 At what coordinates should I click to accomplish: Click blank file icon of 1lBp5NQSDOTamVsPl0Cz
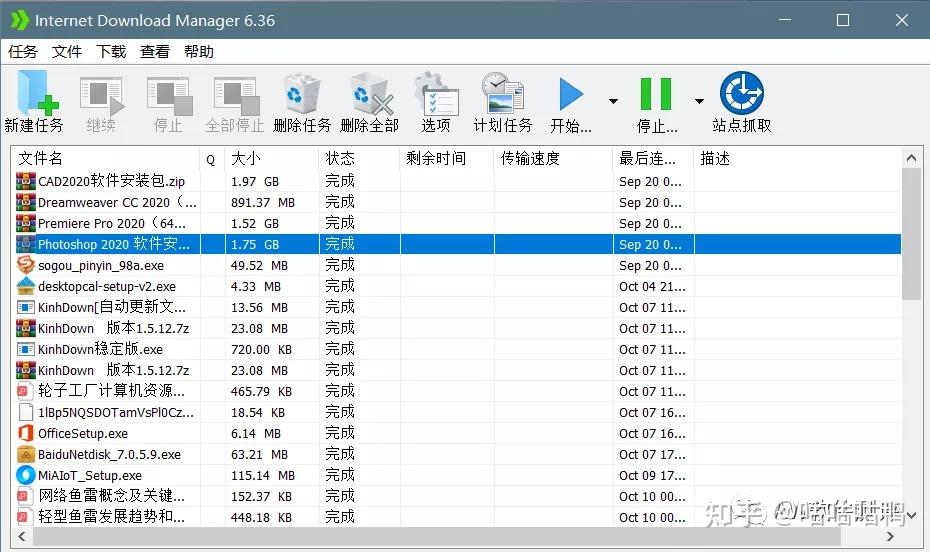pos(26,412)
